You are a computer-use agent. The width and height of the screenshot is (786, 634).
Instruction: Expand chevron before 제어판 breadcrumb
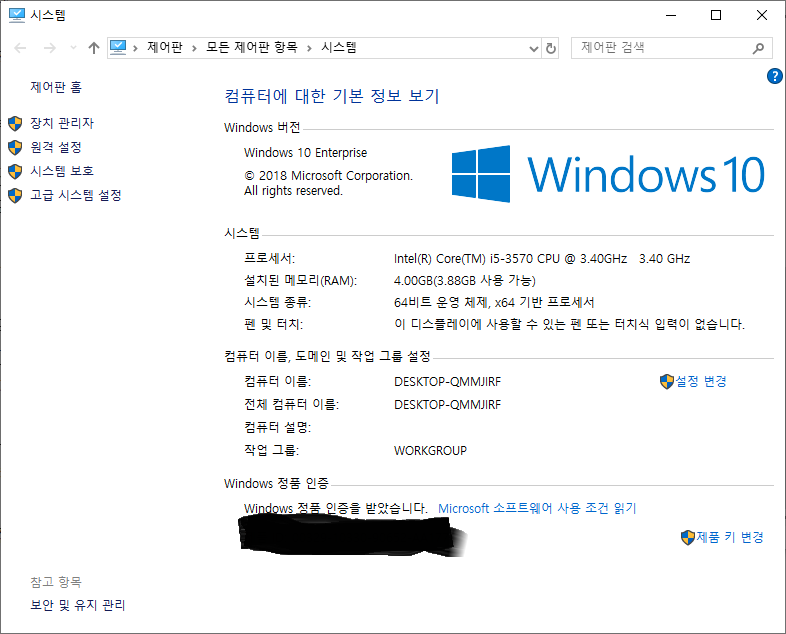(x=135, y=48)
